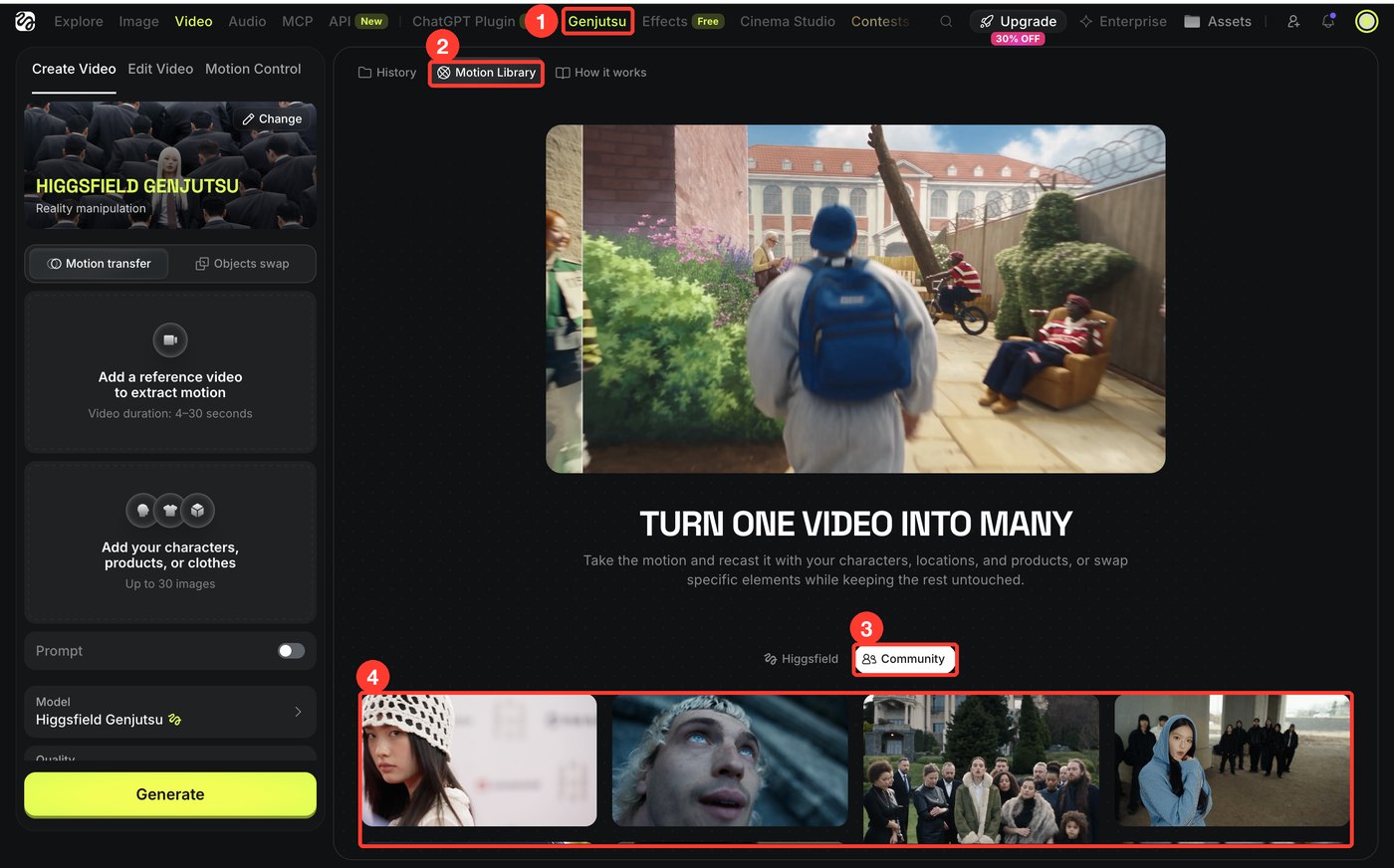This screenshot has width=1394, height=868.
Task: Click the Higgsfield logo icon
Action: [25, 21]
